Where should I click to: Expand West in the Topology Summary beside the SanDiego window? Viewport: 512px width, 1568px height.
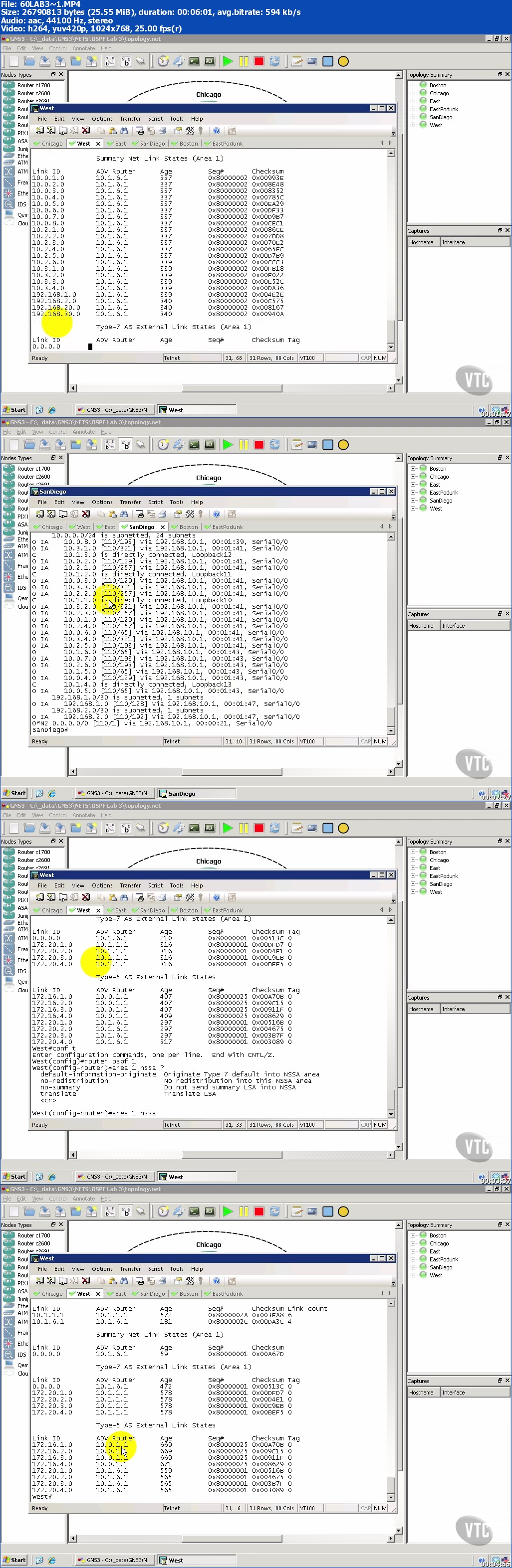point(413,508)
